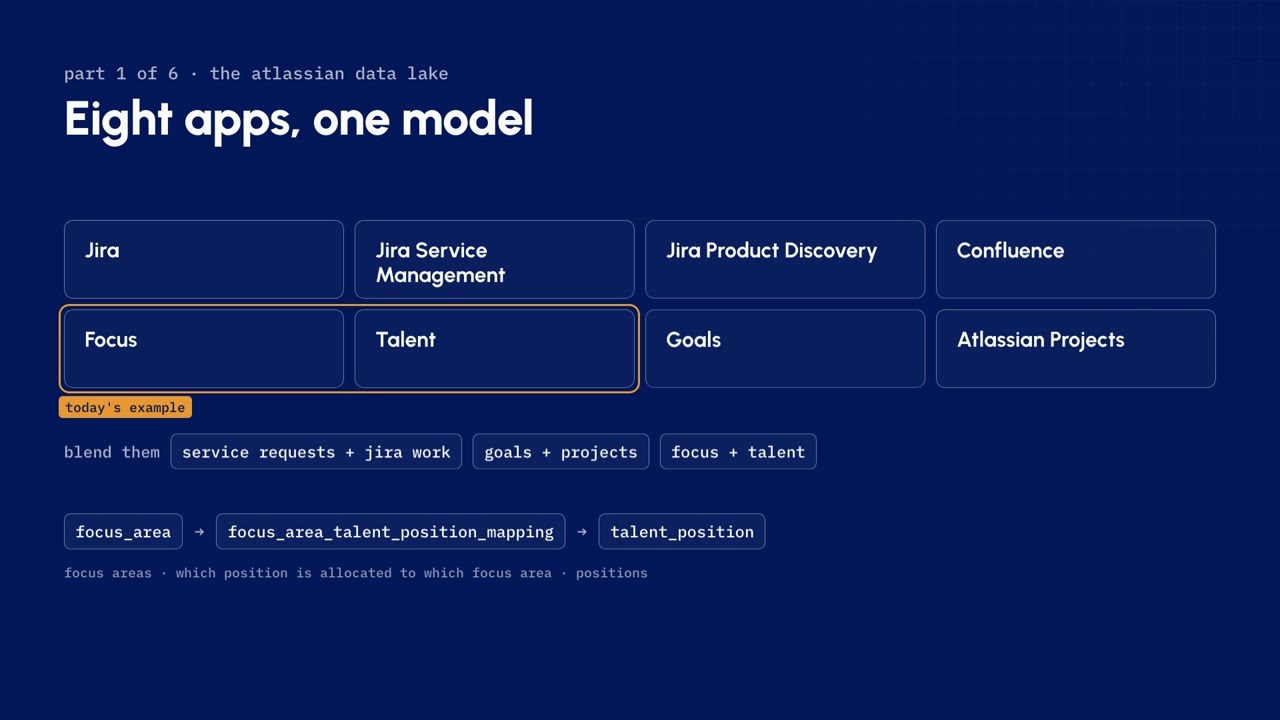The height and width of the screenshot is (720, 1280).
Task: Open the Jira Product Discovery card
Action: coord(785,259)
